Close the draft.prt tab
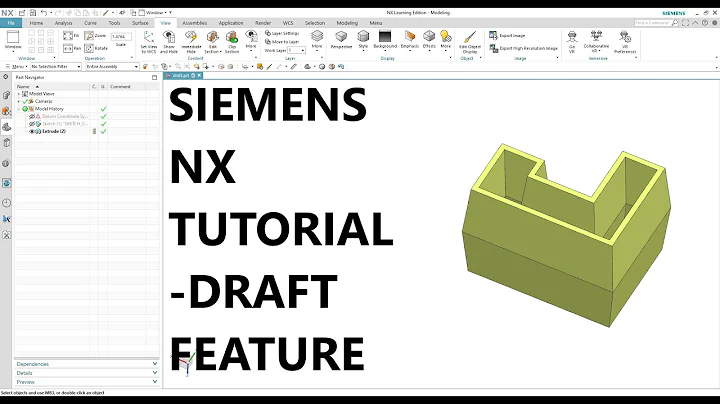720x404 pixels. point(199,76)
